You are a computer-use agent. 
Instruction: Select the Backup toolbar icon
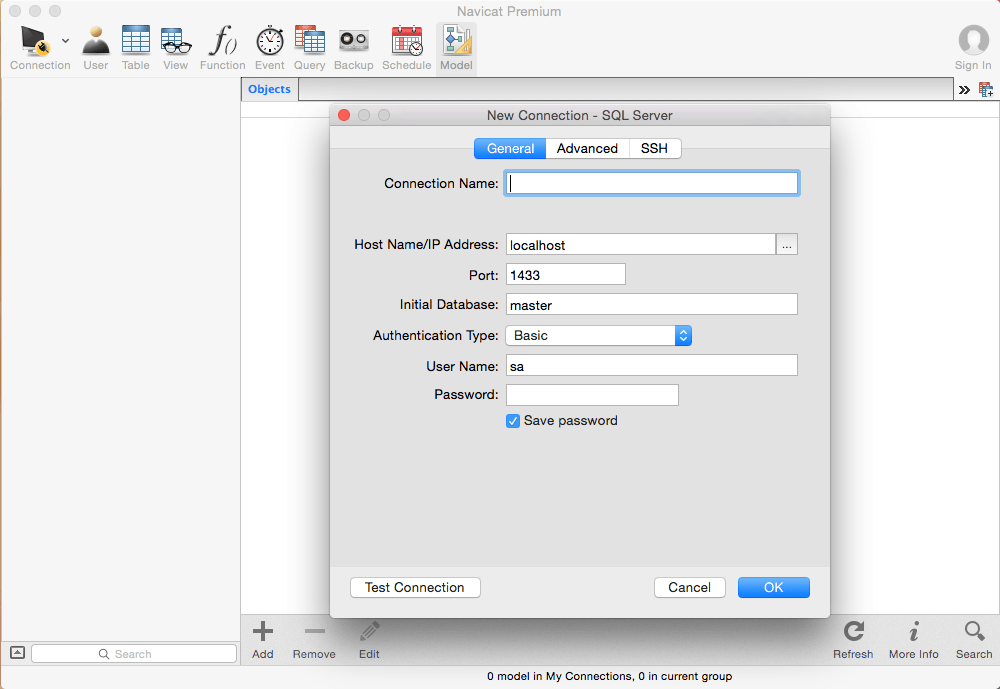(354, 41)
